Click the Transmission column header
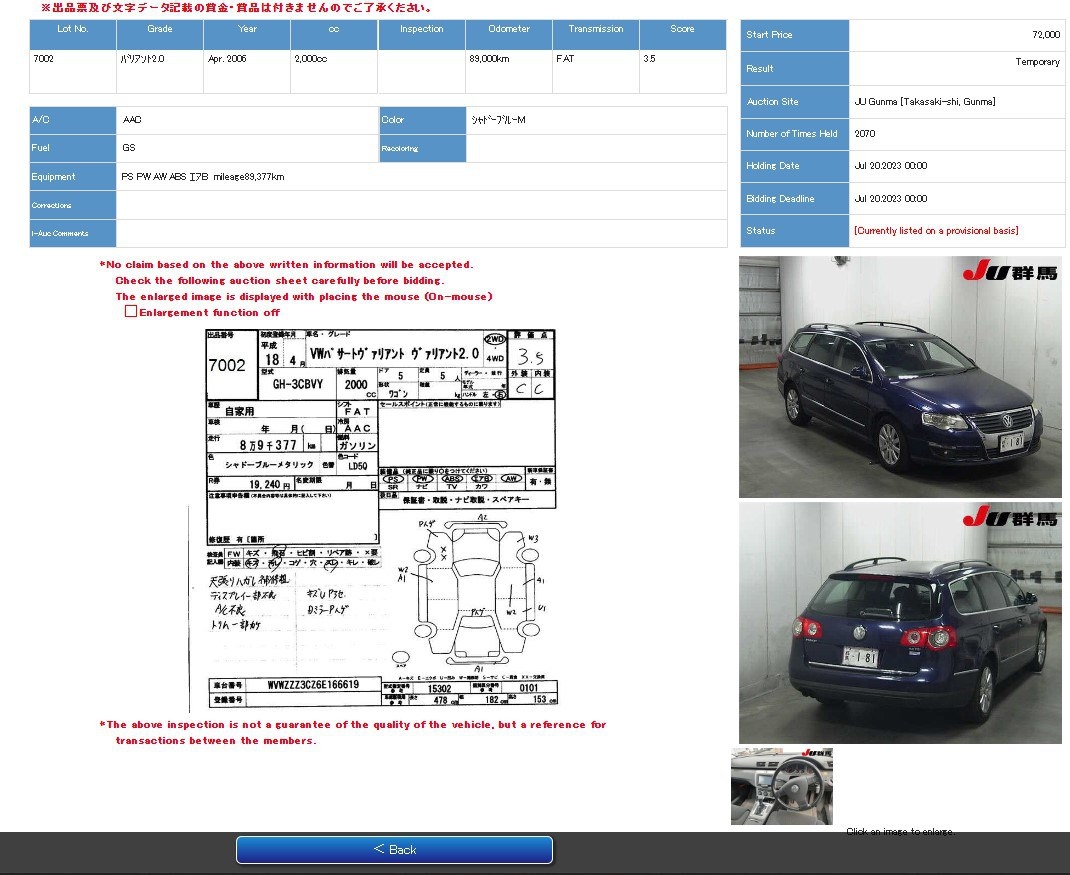Screen dimensions: 1070x875 tap(596, 34)
